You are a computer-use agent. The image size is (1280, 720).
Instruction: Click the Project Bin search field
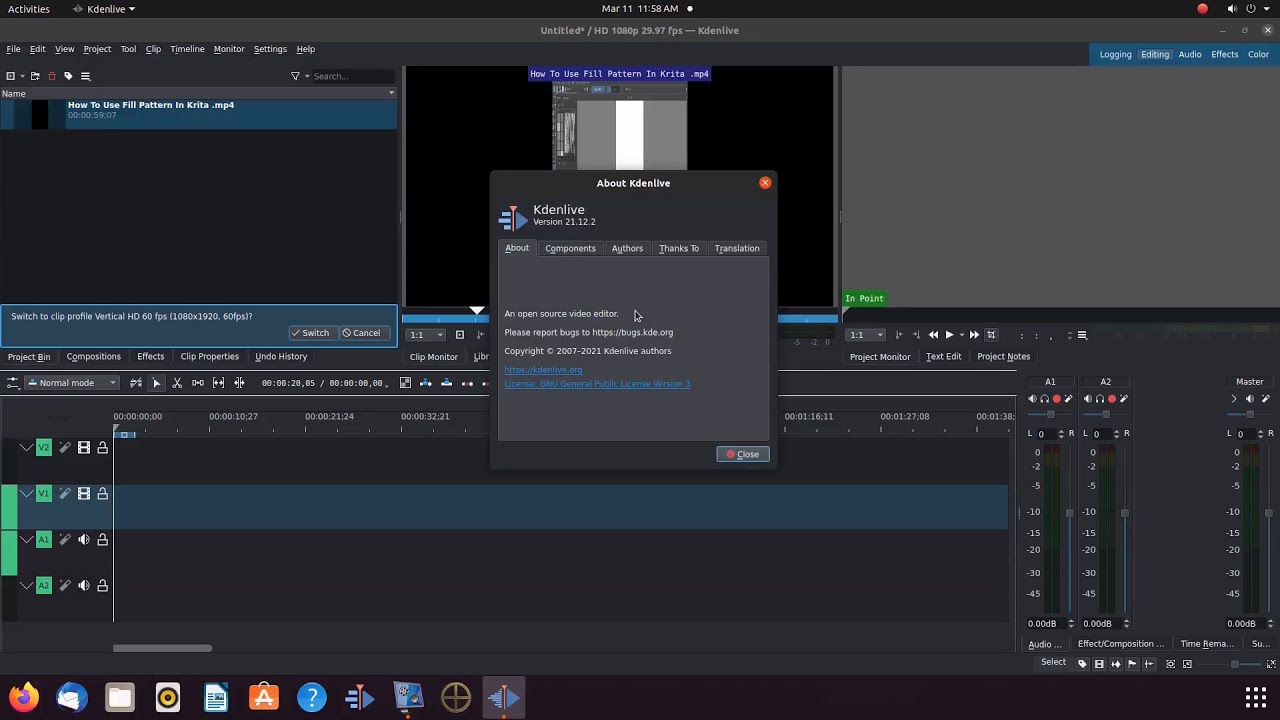(352, 76)
